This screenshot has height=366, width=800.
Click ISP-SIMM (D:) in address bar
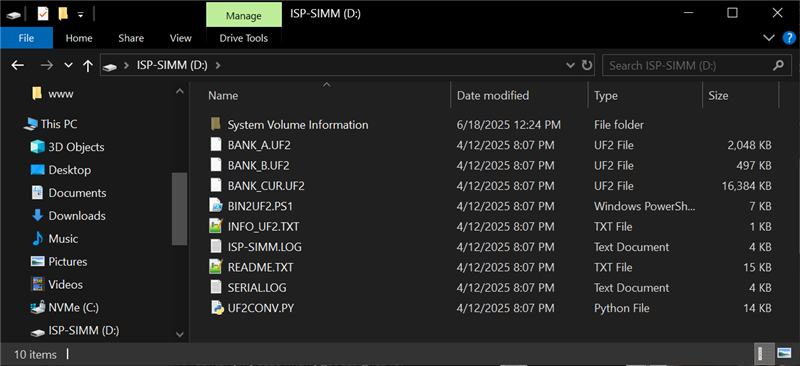(172, 65)
